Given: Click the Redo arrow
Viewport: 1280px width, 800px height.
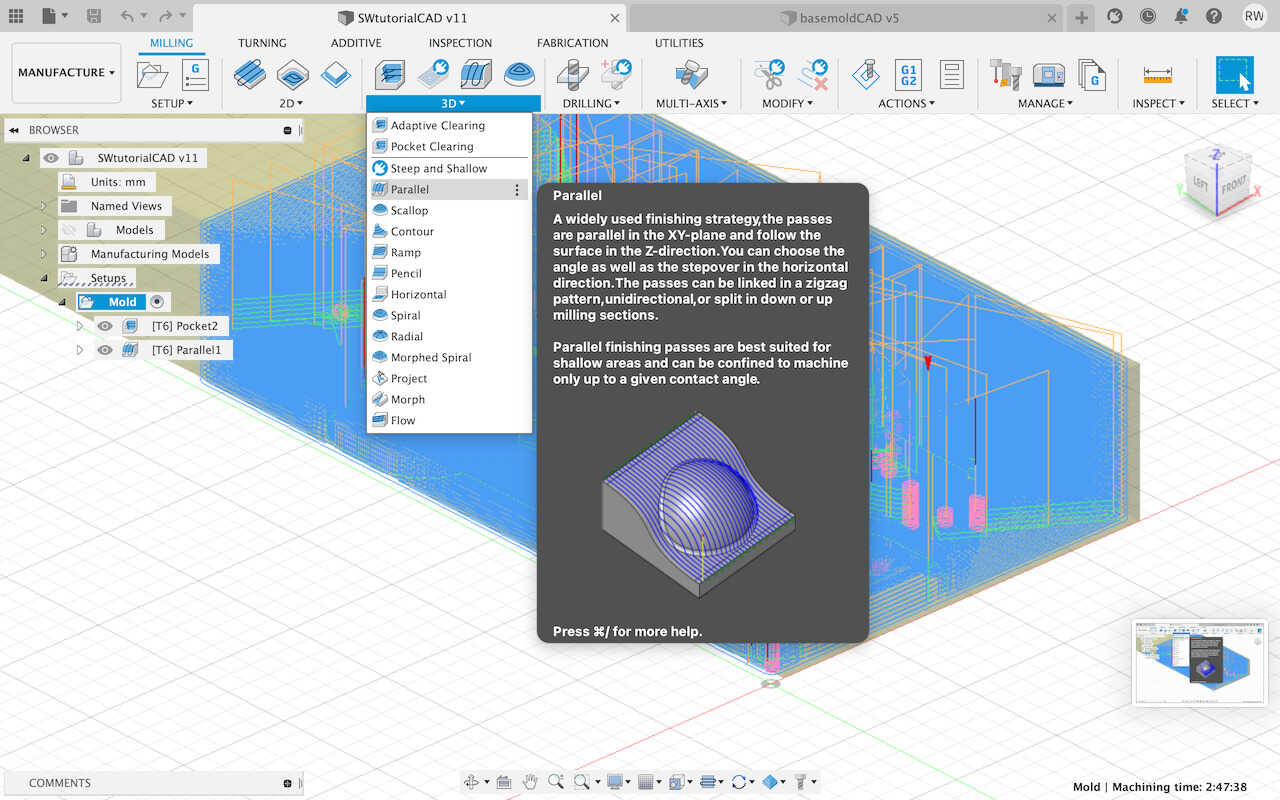Looking at the screenshot, I should (165, 16).
